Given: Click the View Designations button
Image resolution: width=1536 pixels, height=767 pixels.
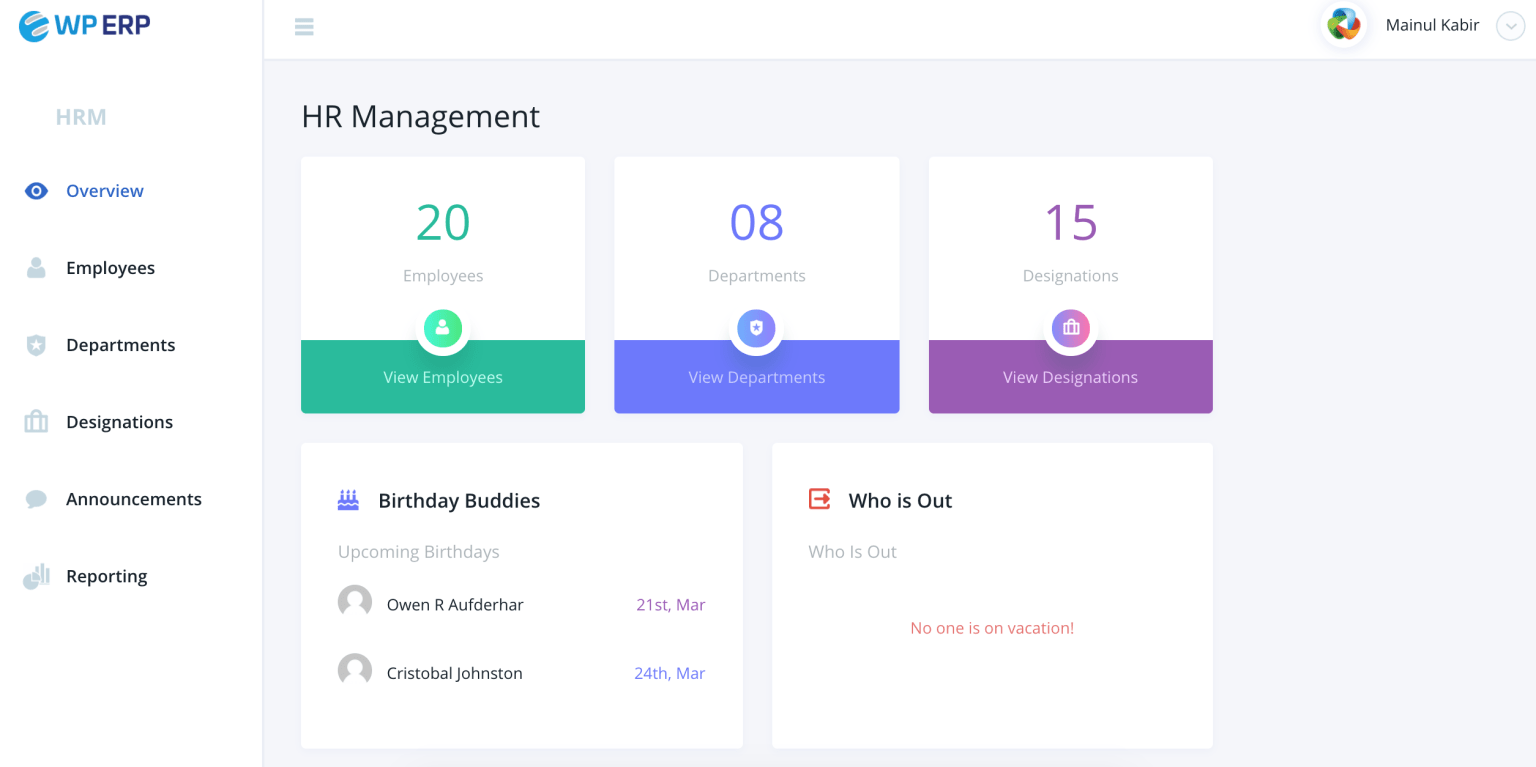Looking at the screenshot, I should click(1070, 377).
